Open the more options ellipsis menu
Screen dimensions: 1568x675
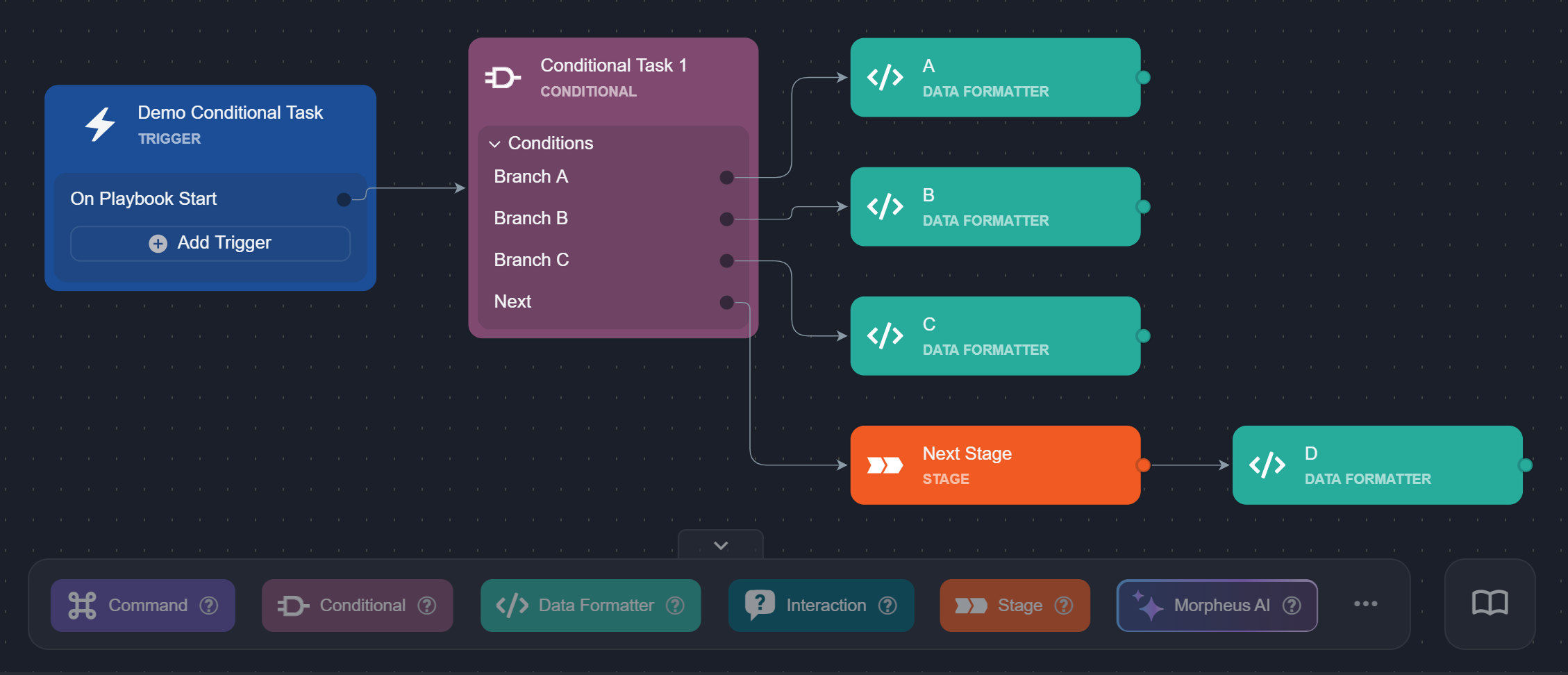click(x=1365, y=604)
